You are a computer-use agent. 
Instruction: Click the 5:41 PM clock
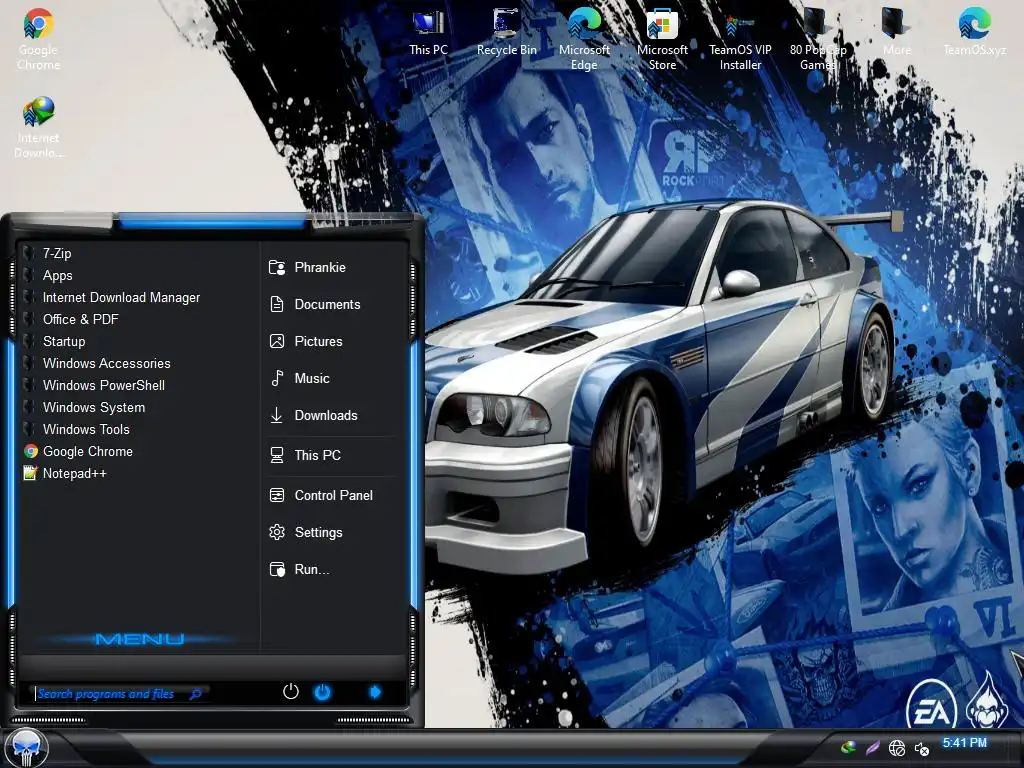point(965,743)
